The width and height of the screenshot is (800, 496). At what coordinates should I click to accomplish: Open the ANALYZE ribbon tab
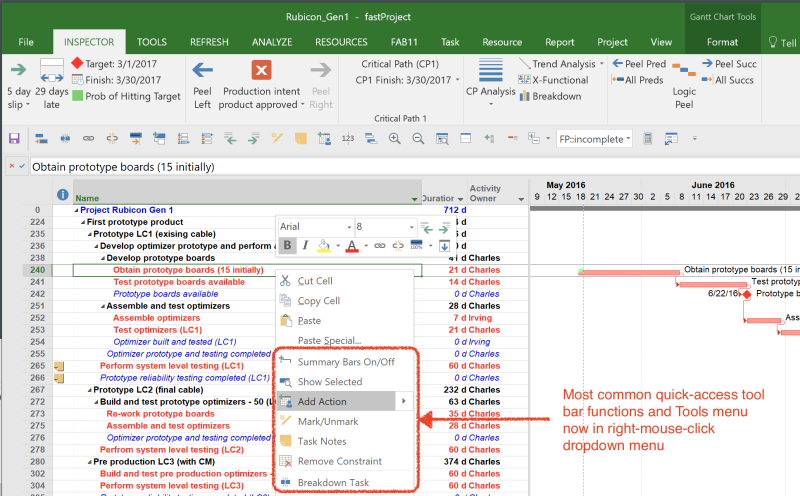click(x=272, y=42)
